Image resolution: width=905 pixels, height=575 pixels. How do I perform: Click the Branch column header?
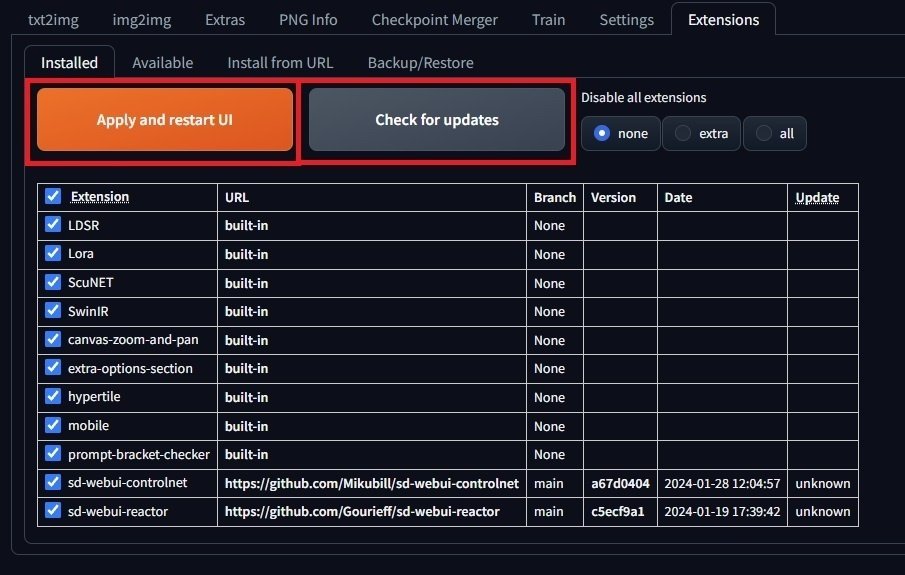tap(555, 197)
